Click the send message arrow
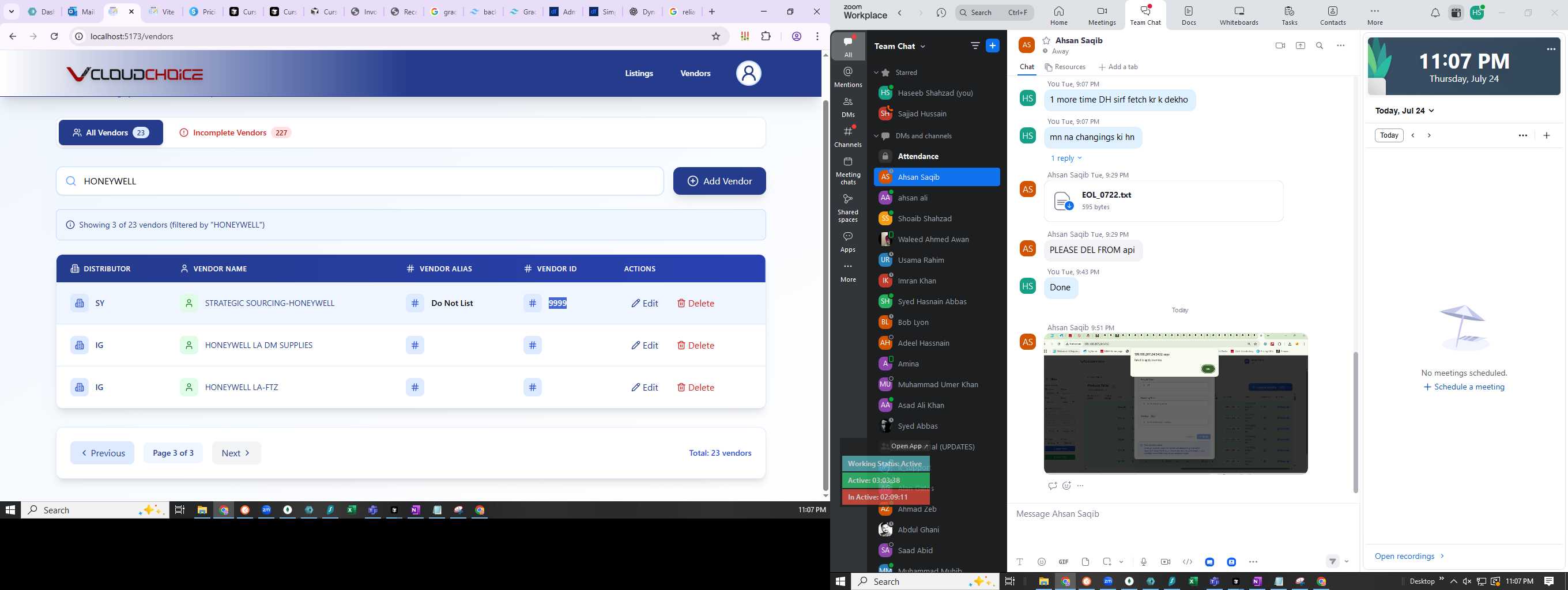This screenshot has width=1568, height=590. pos(1333,562)
